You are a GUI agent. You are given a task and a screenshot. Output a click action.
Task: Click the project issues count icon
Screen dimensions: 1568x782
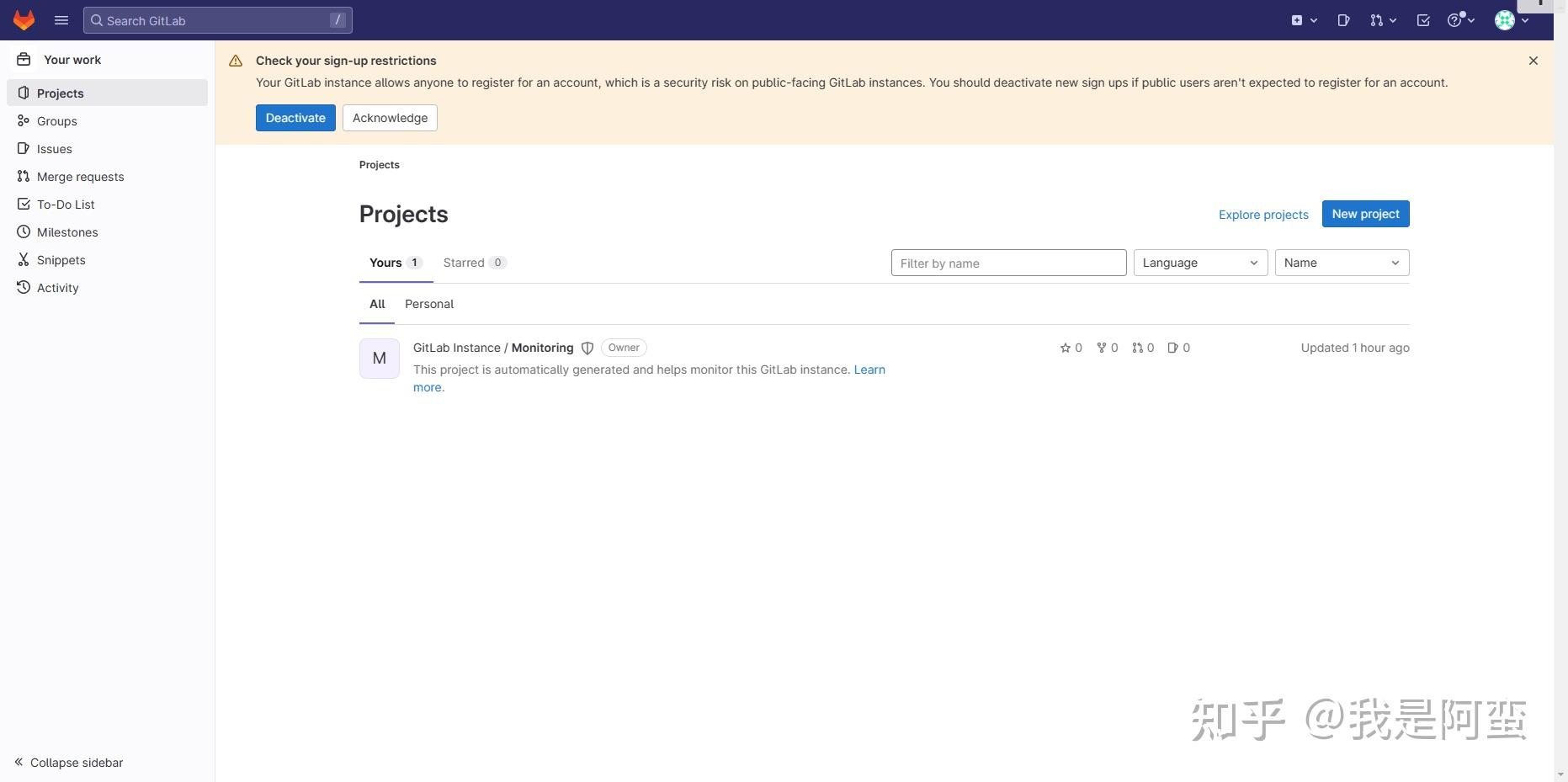pyautogui.click(x=1173, y=348)
